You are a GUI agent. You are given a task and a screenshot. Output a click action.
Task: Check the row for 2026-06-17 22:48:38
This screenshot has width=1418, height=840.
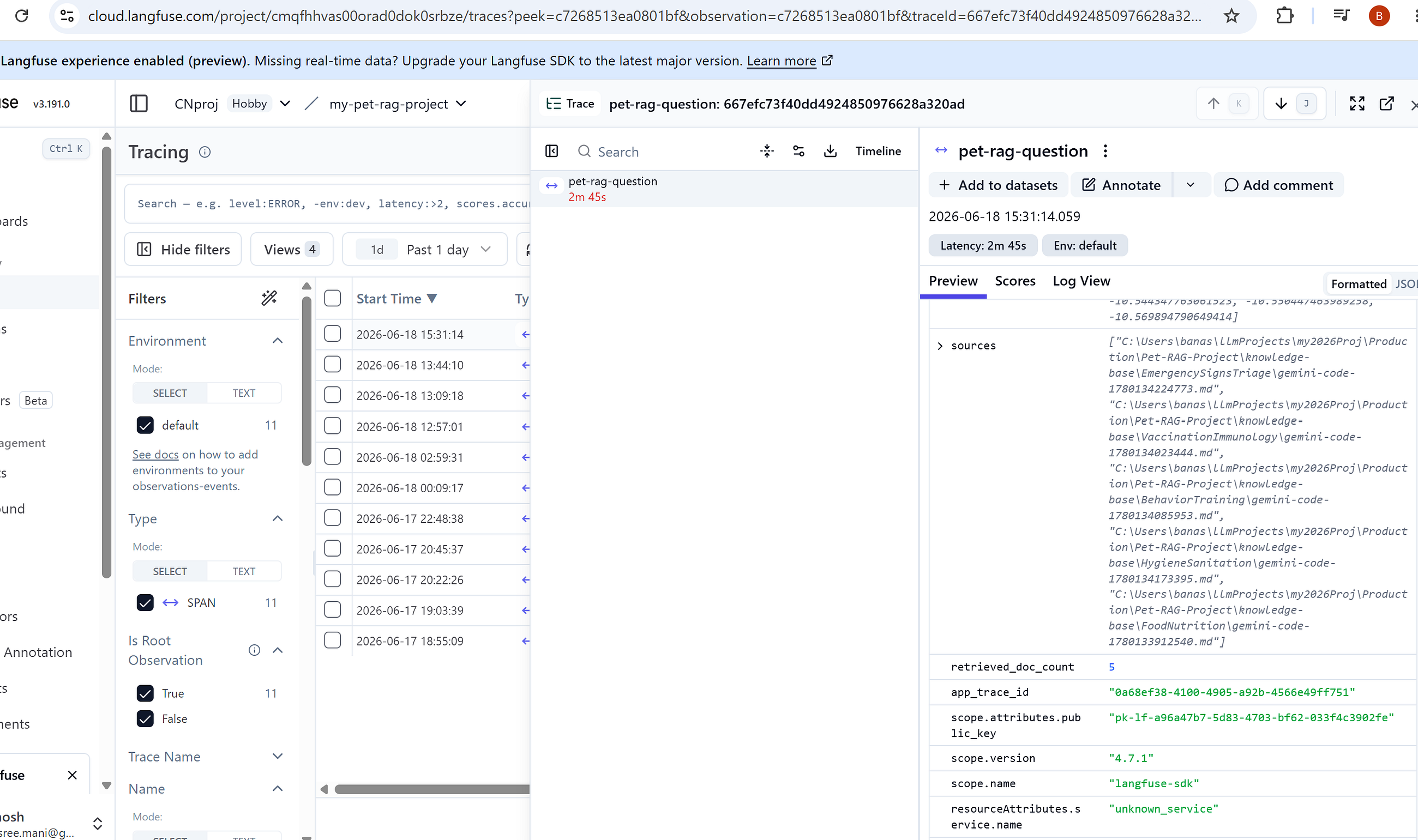(333, 518)
